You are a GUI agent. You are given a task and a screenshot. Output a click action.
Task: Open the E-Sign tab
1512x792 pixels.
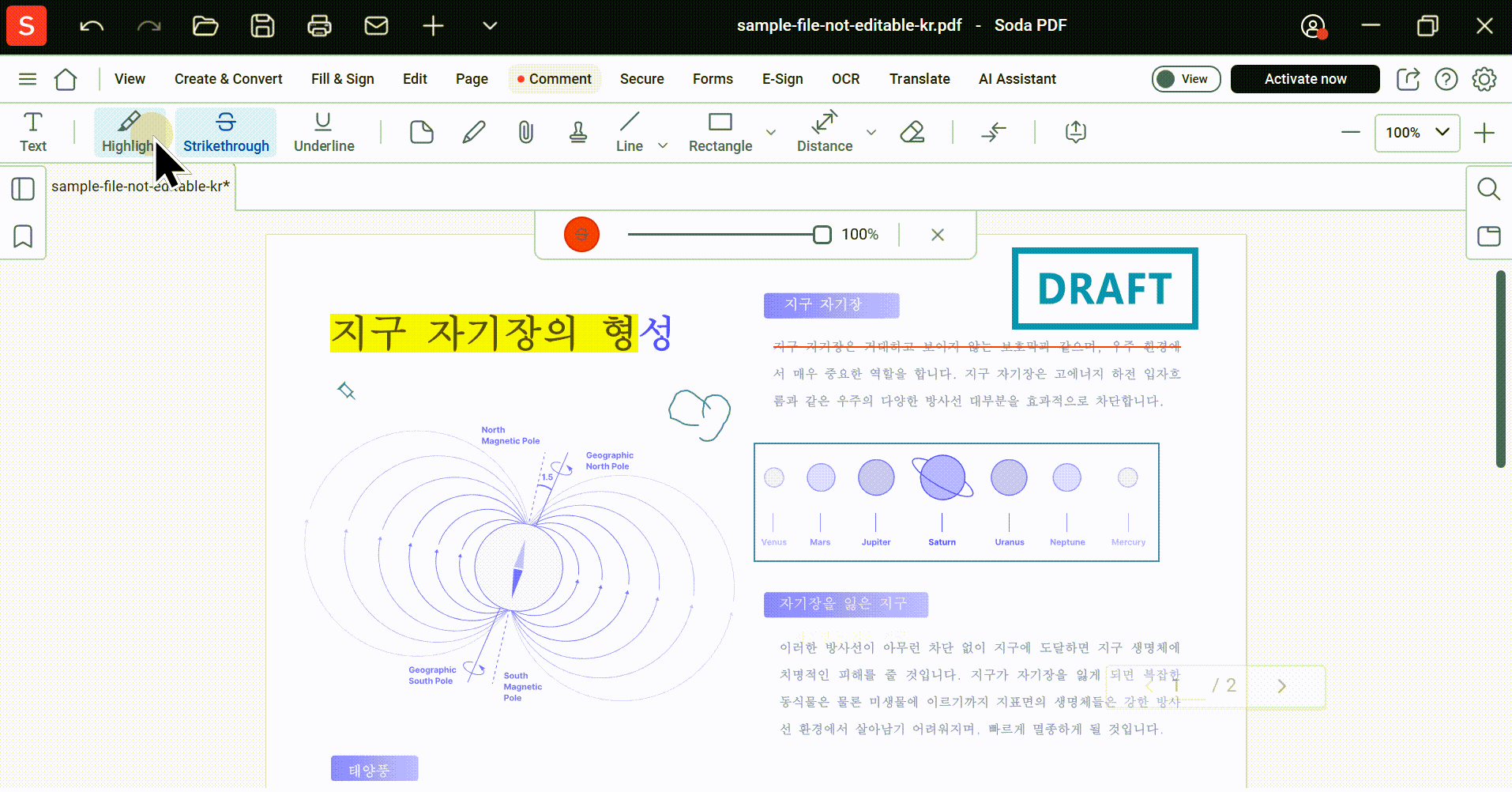[782, 79]
